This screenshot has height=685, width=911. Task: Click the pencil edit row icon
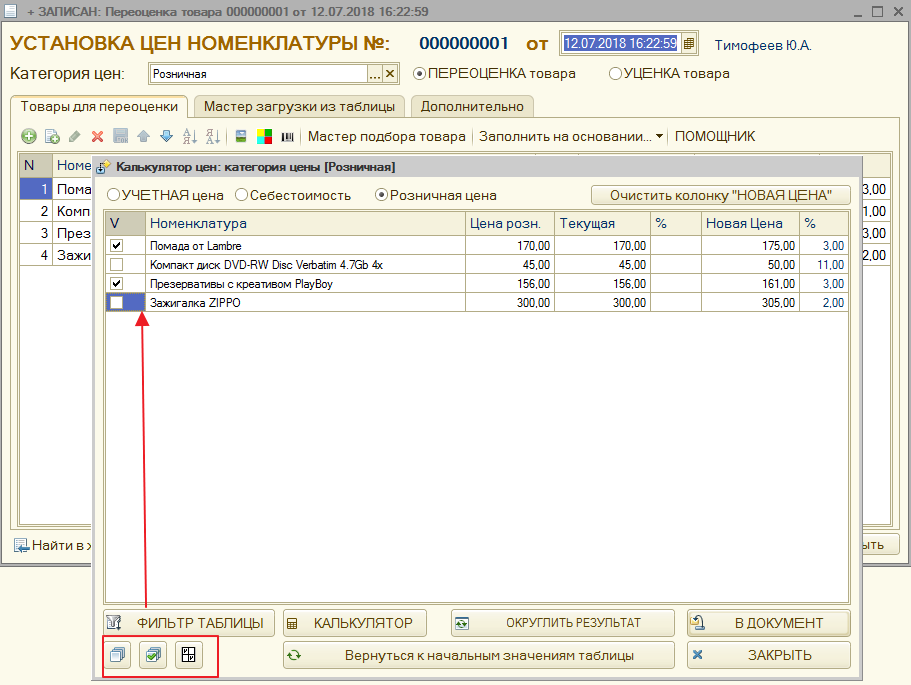tap(74, 137)
